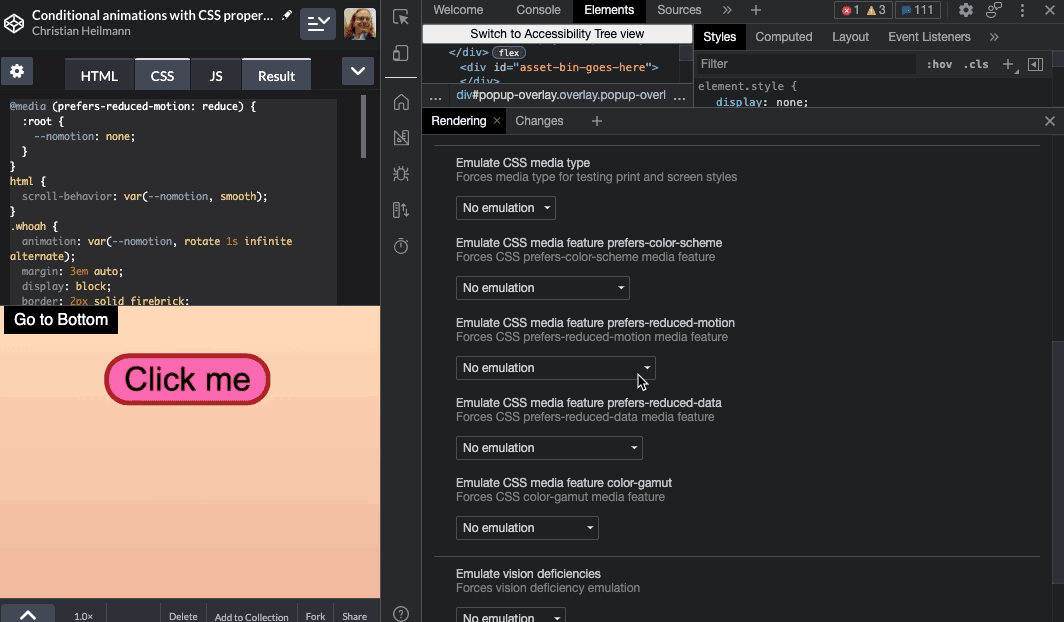Open the Sources DevTools tab
1064x622 pixels.
click(x=679, y=10)
